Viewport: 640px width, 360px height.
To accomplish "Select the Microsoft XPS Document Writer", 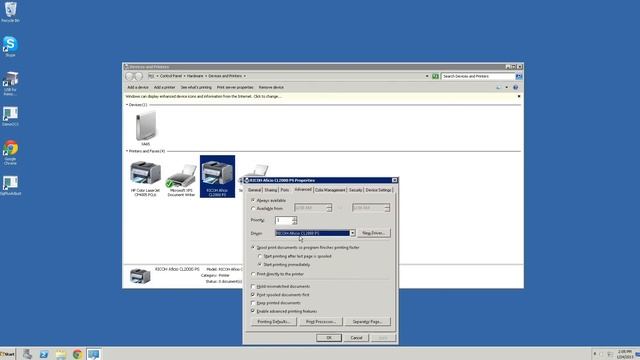I will (181, 180).
